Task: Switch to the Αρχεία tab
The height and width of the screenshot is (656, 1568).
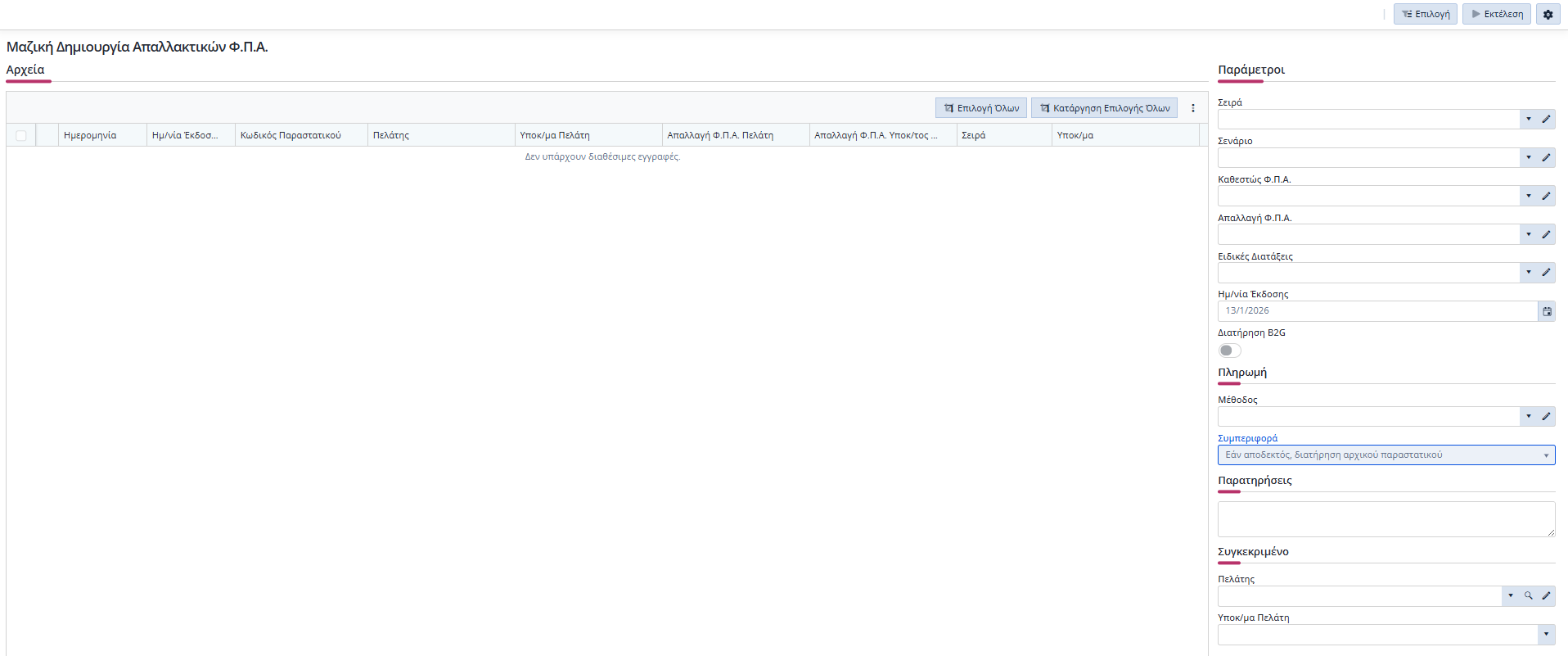Action: [25, 70]
